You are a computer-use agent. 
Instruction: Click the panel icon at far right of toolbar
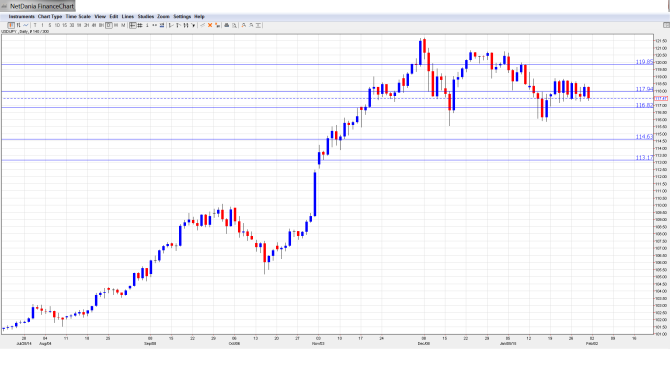pos(666,26)
